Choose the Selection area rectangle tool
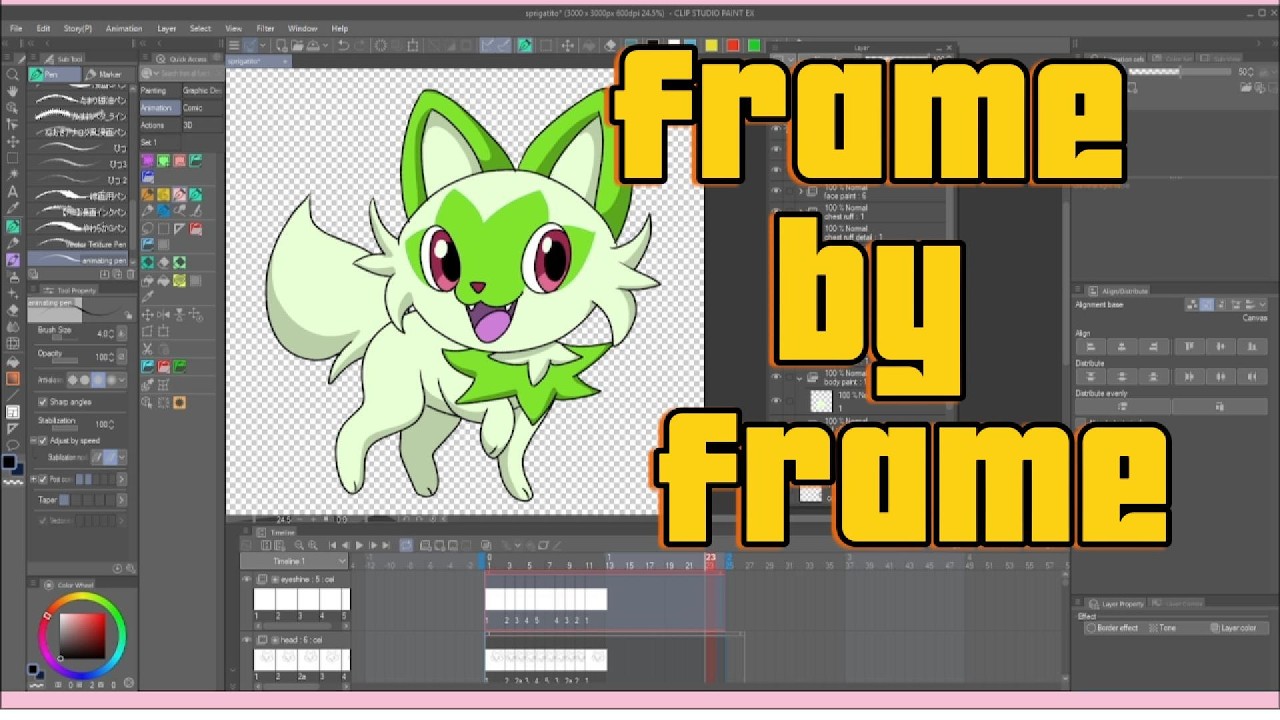The height and width of the screenshot is (720, 1280). [12, 158]
